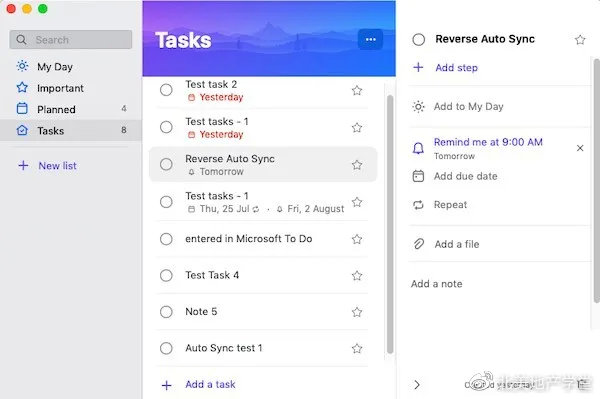Click the task list vertical scrollbar

[390, 224]
